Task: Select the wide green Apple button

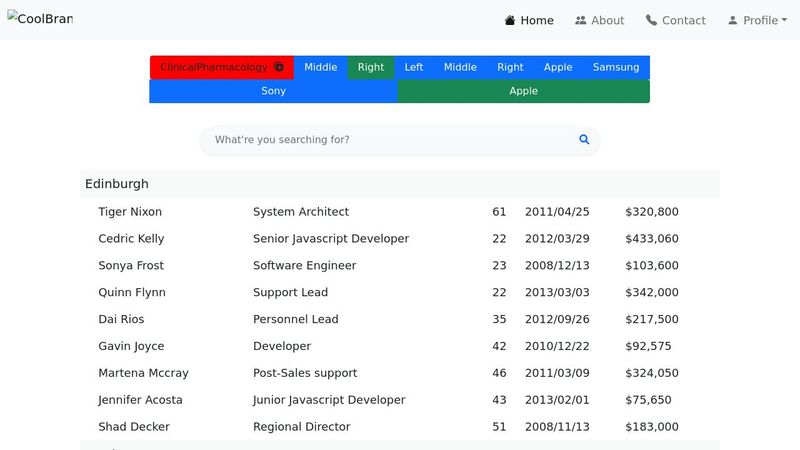Action: pyautogui.click(x=523, y=91)
